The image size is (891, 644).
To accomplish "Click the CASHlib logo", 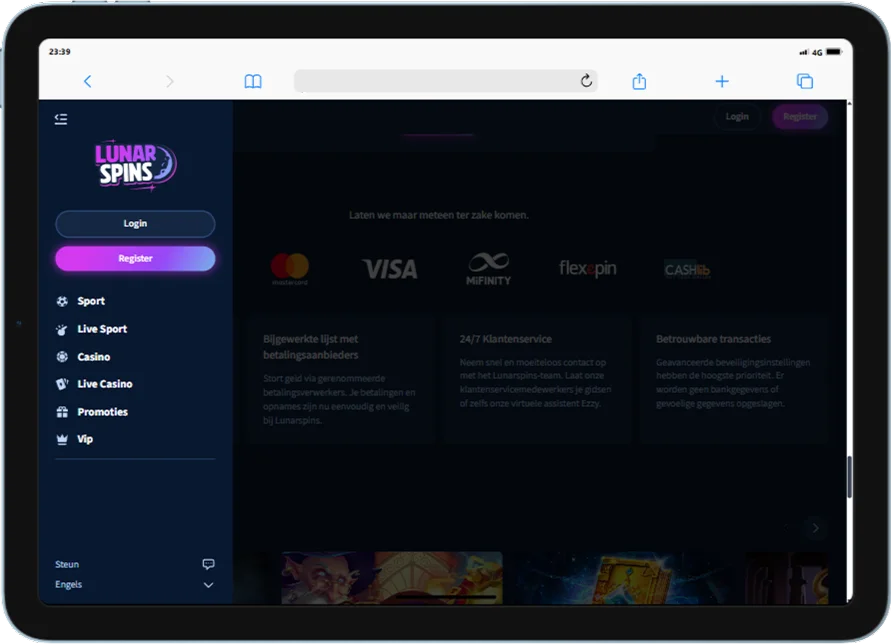I will click(x=687, y=269).
